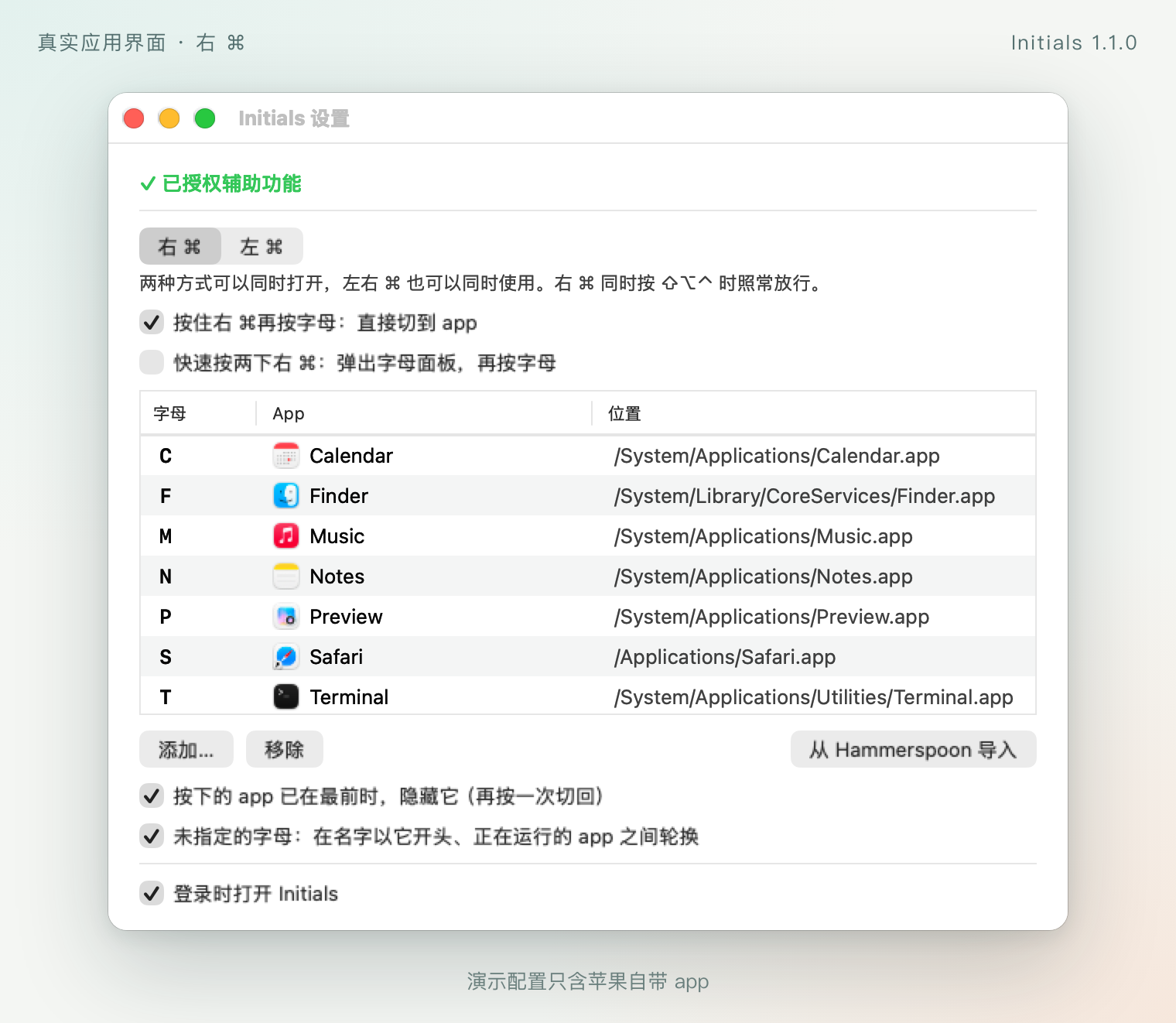Screen dimensions: 1176x1023
Task: Click letter T in the 字母 column
Action: coord(166,697)
